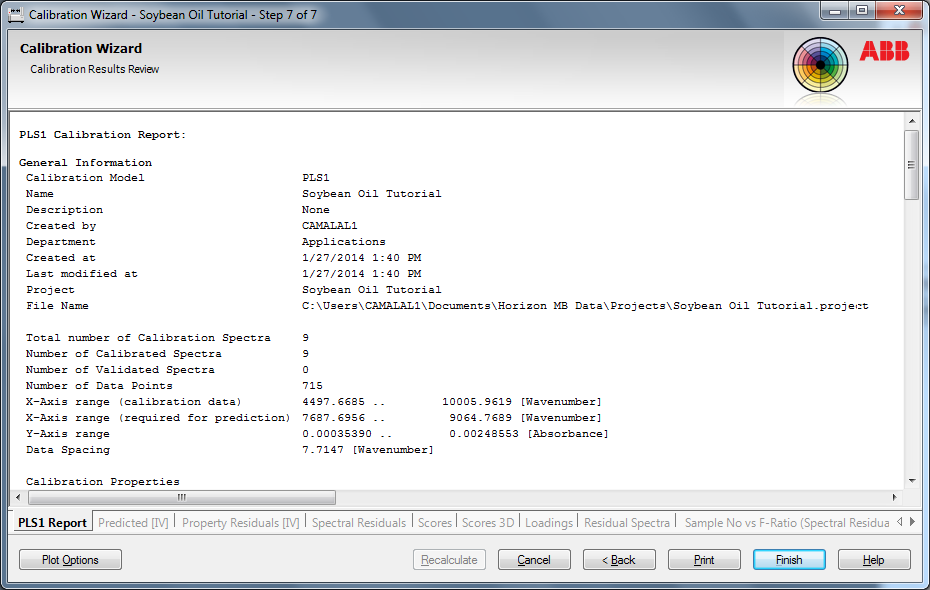Open Help for the wizard

click(x=873, y=560)
